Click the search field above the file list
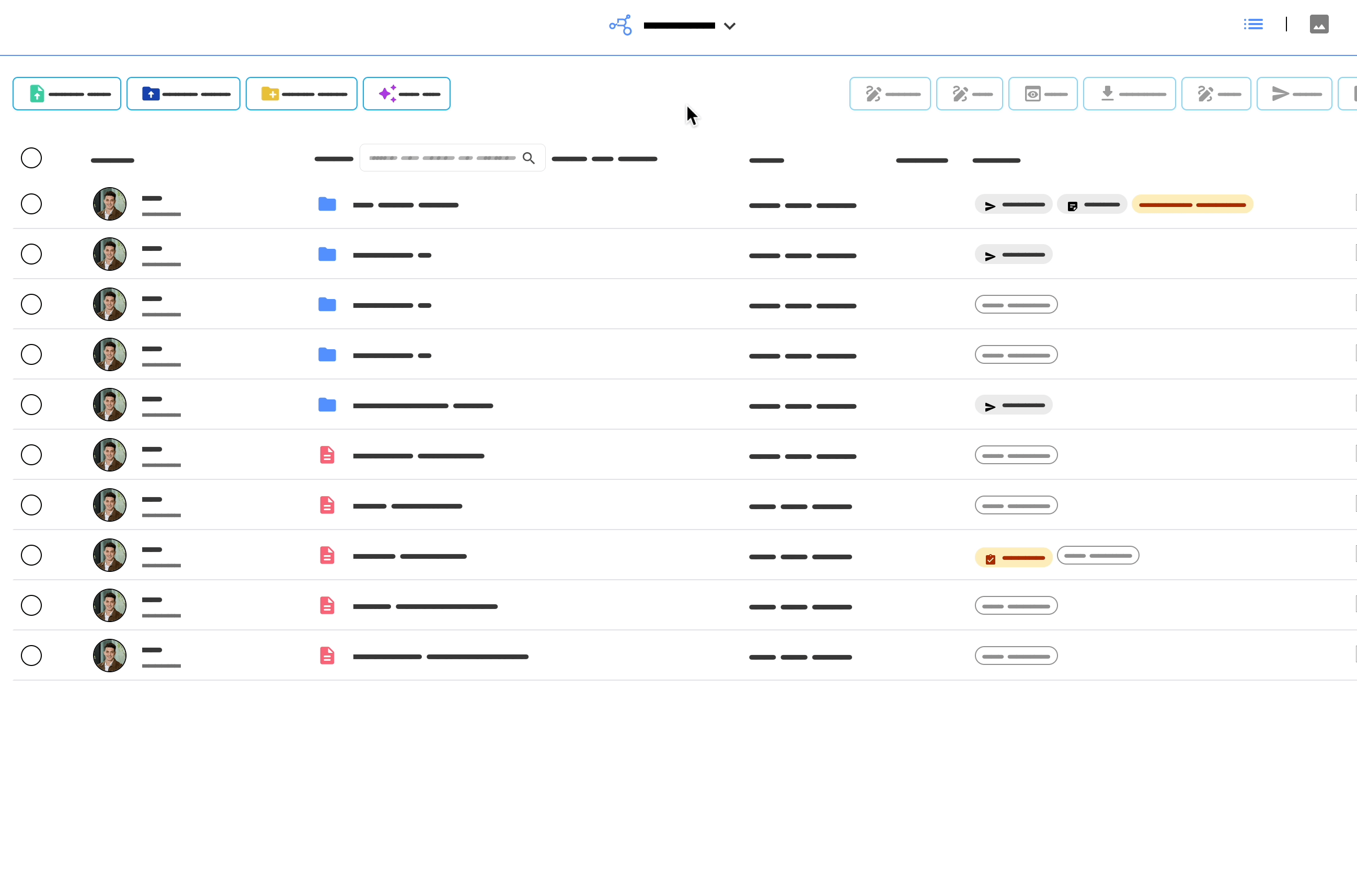The height and width of the screenshot is (896, 1357). pos(452,158)
